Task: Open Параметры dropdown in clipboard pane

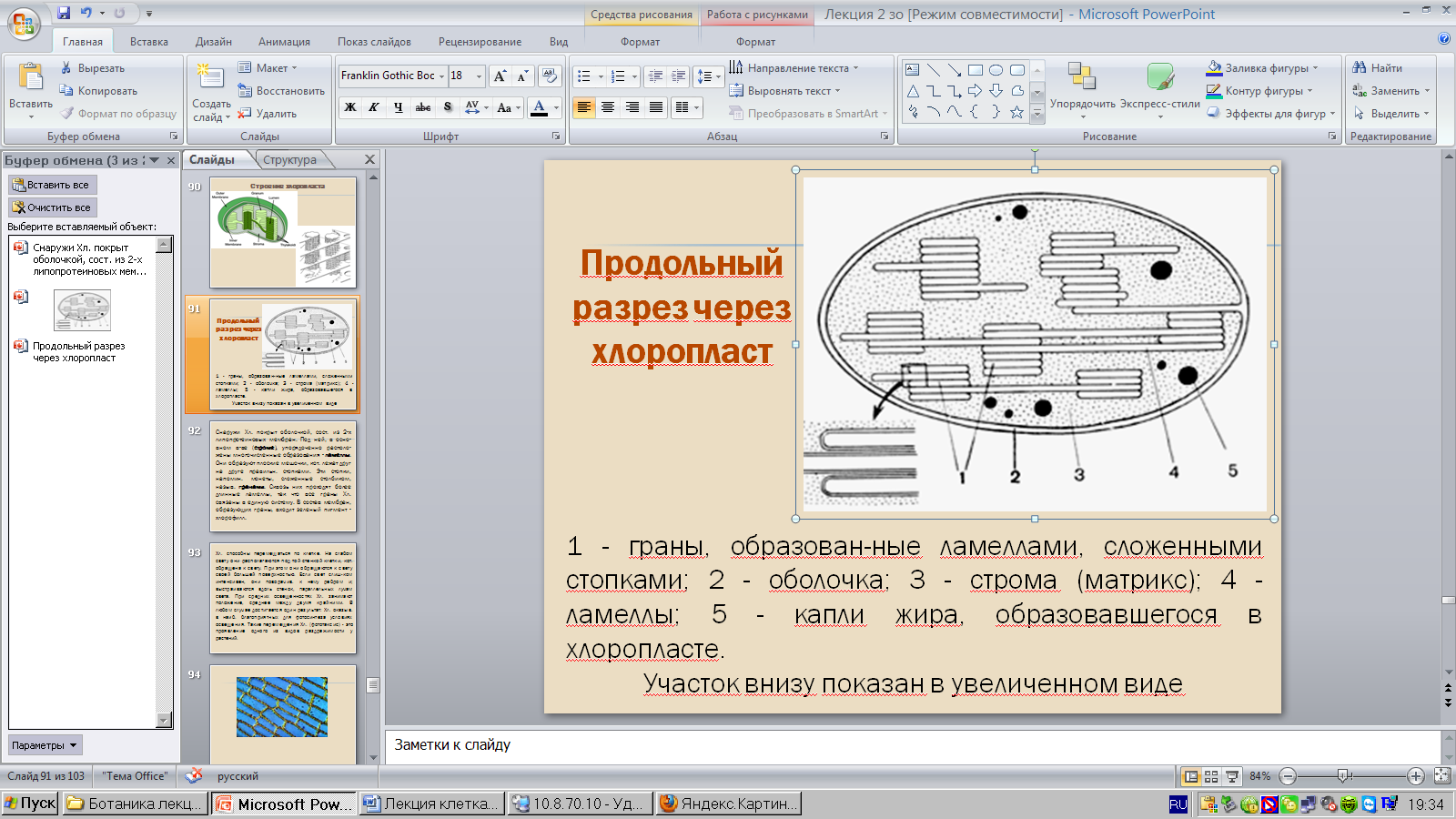Action: pyautogui.click(x=45, y=745)
